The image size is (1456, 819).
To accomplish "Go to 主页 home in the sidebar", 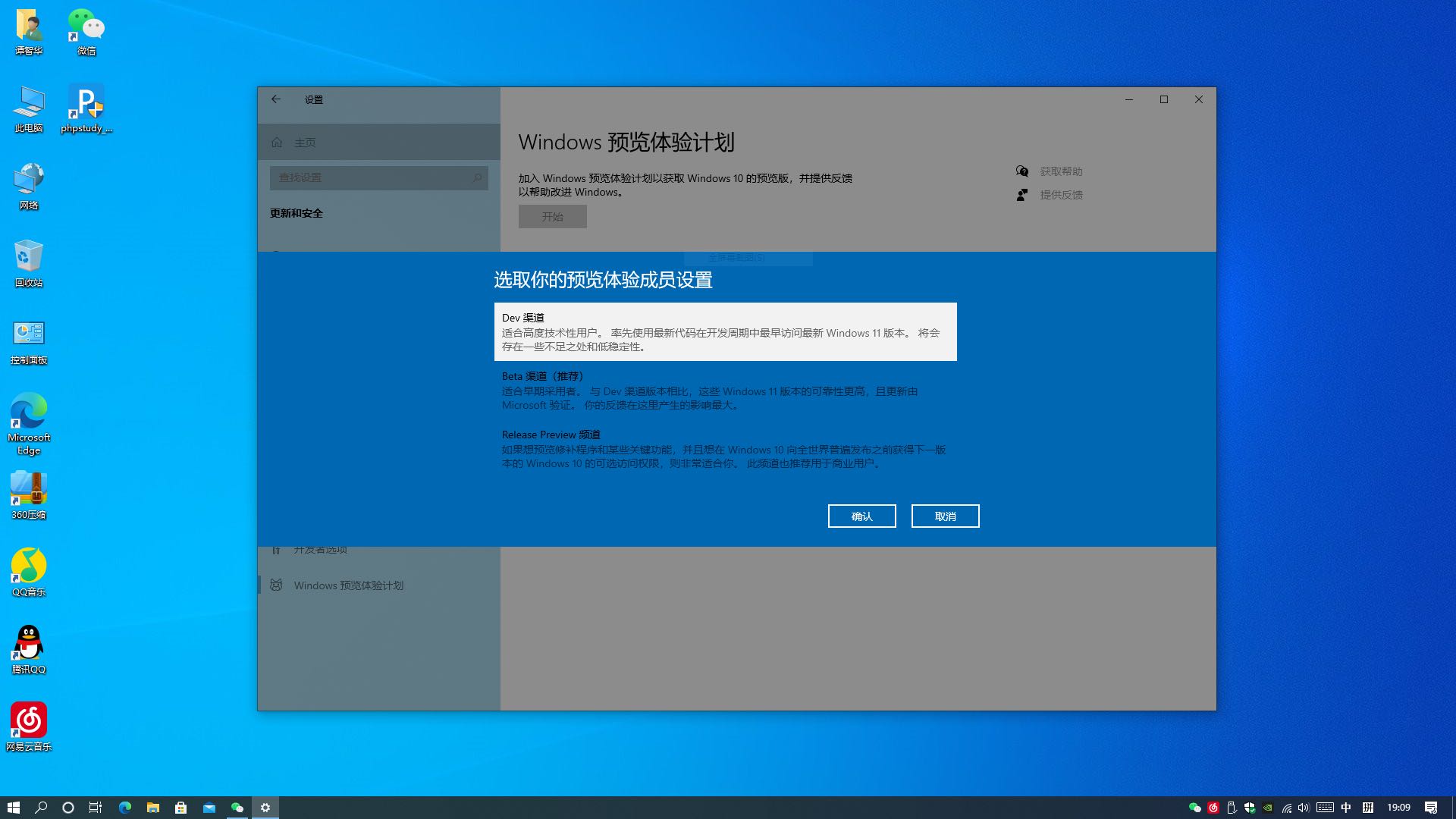I will (305, 143).
